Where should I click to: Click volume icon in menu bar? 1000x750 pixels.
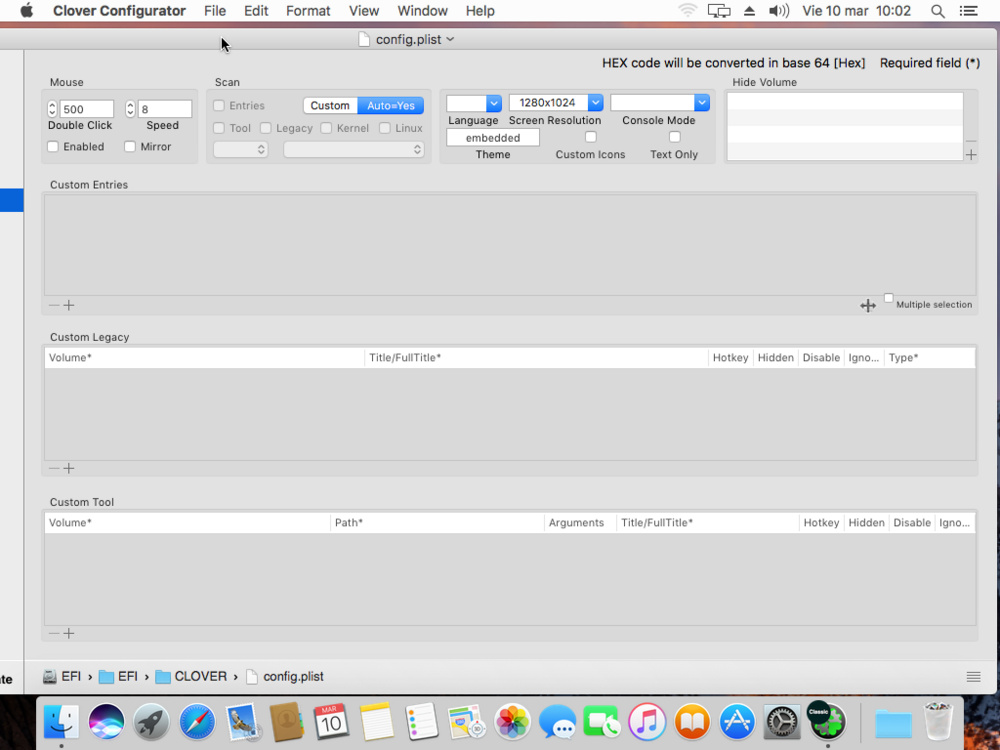click(x=779, y=11)
